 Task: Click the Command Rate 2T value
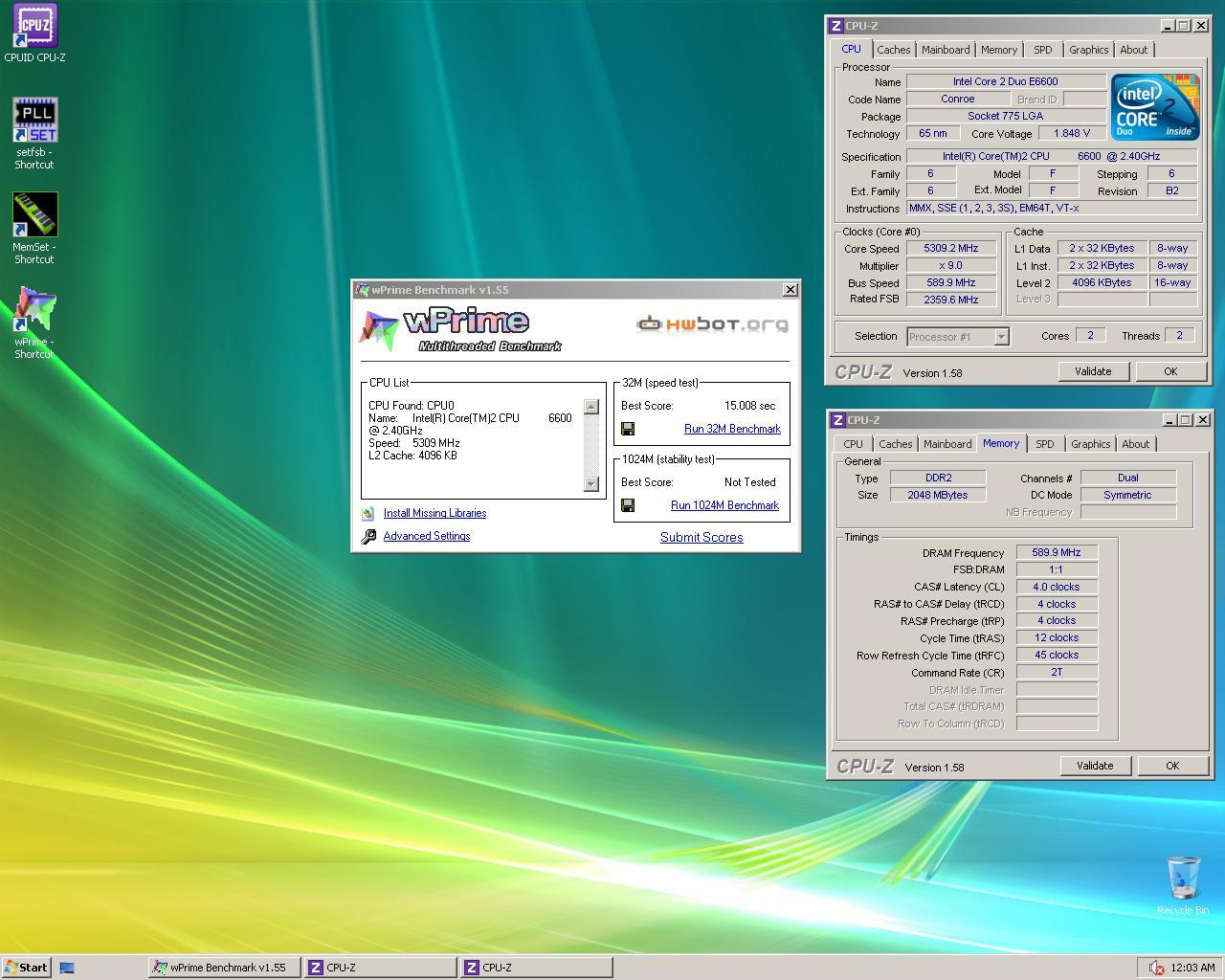click(x=1057, y=673)
